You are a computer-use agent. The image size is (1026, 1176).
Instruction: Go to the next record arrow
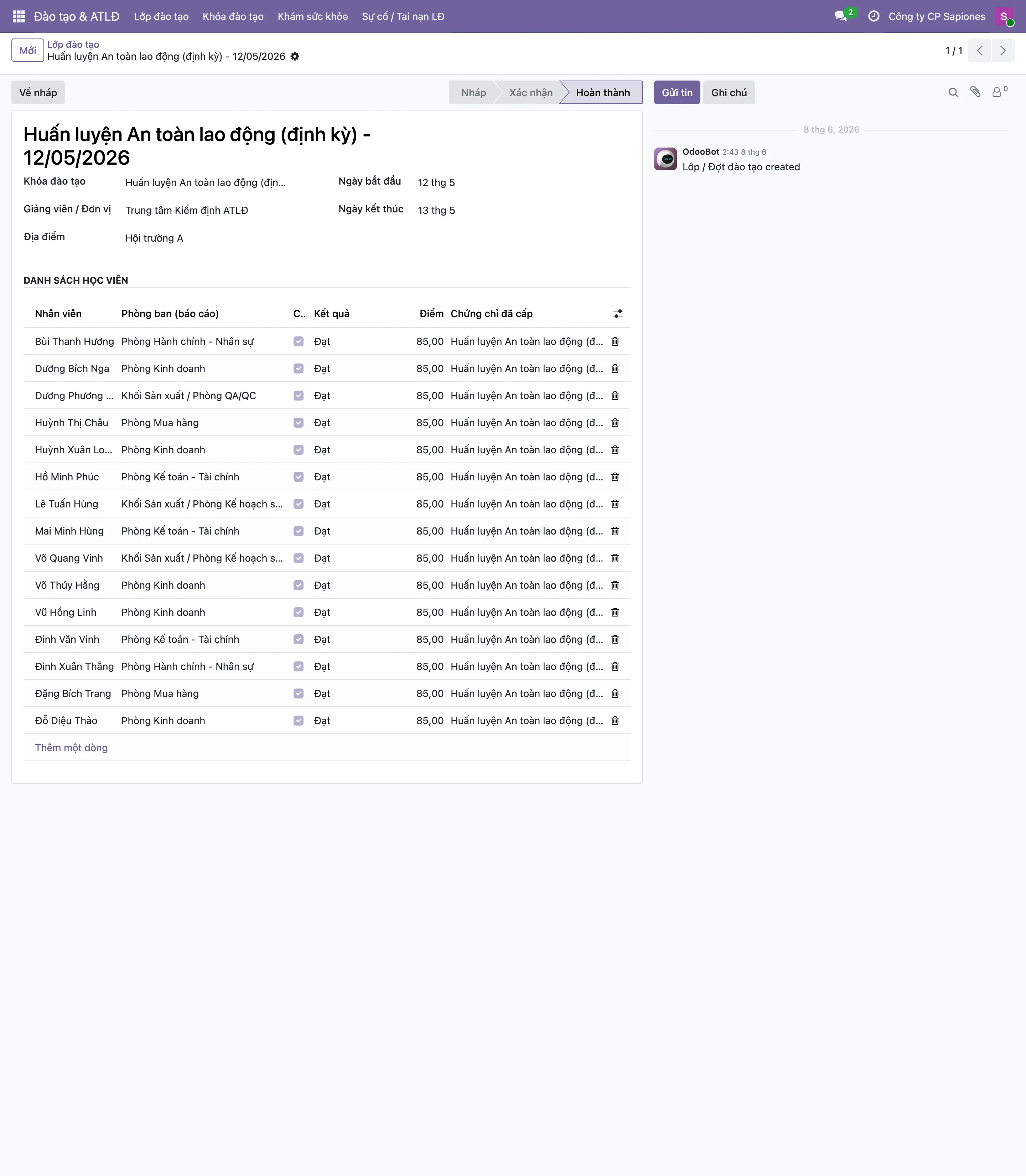1002,50
